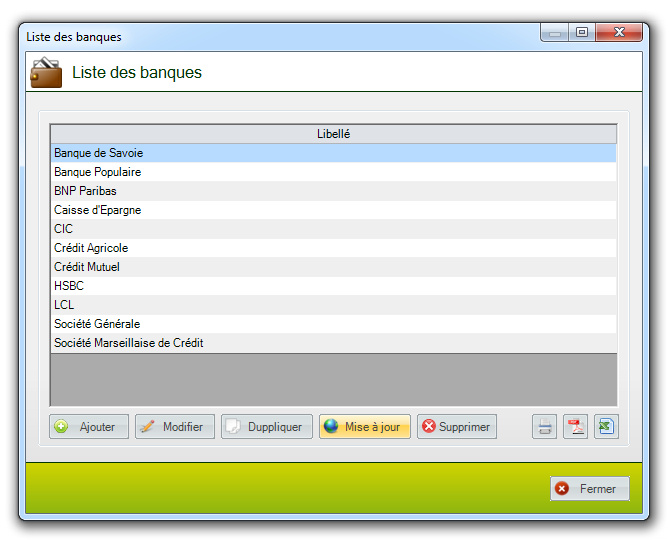Select the Crédit Mutuel row
The height and width of the screenshot is (541, 669).
click(333, 267)
